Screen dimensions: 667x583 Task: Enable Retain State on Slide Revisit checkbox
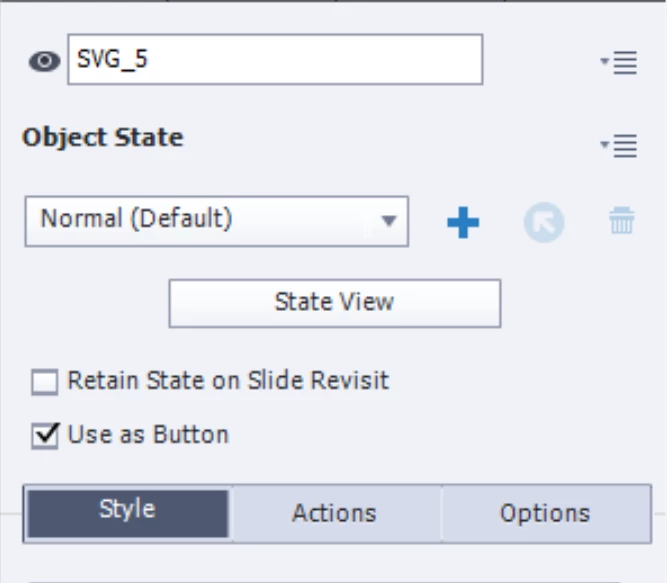coord(45,381)
